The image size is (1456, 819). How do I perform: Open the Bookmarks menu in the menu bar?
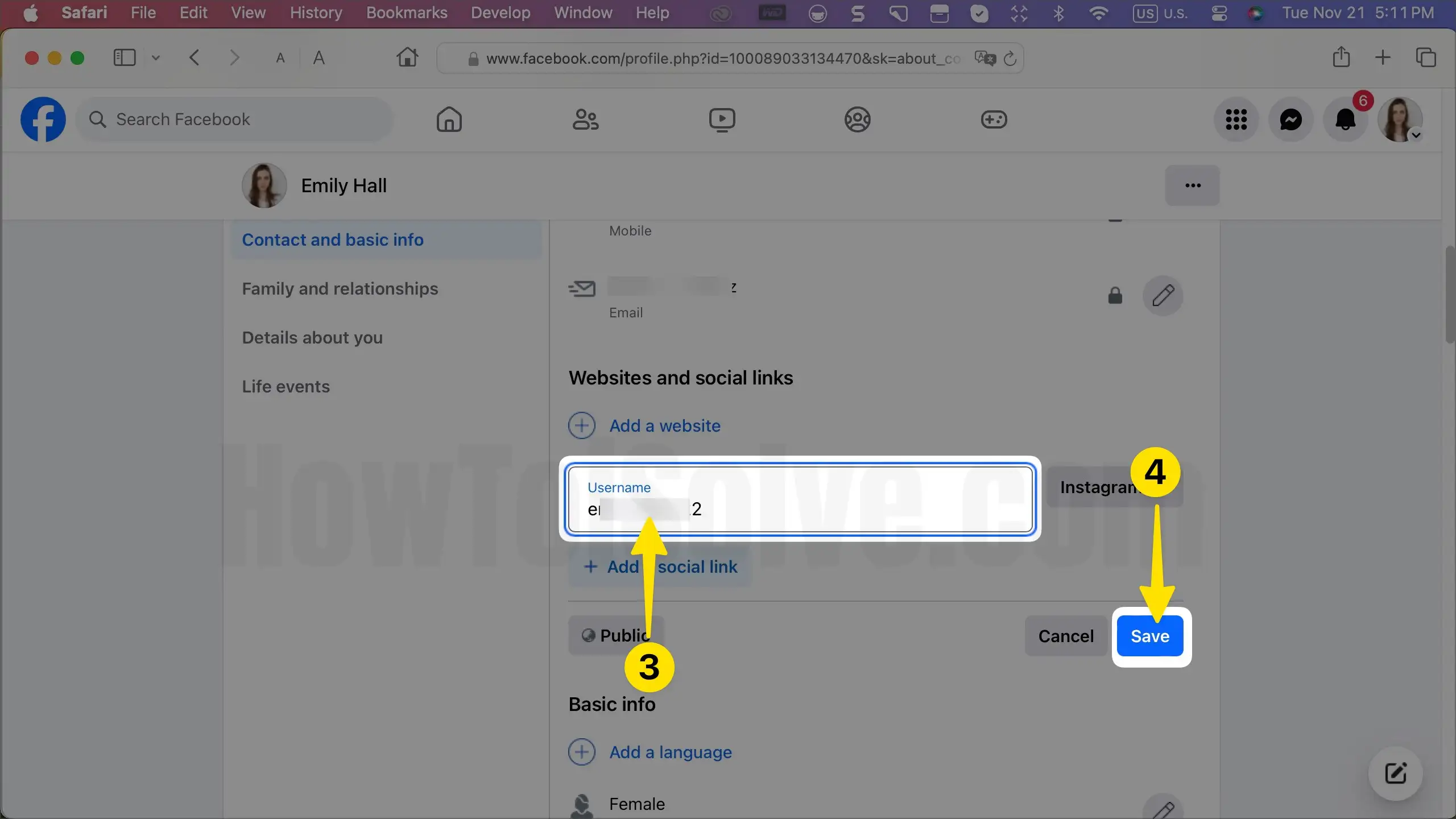406,13
